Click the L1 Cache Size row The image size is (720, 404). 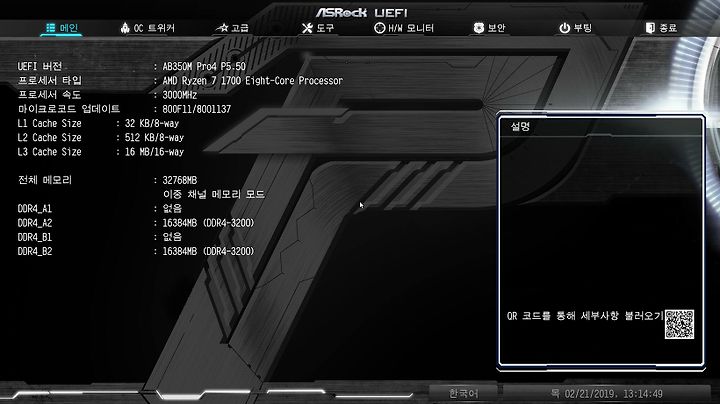98,123
